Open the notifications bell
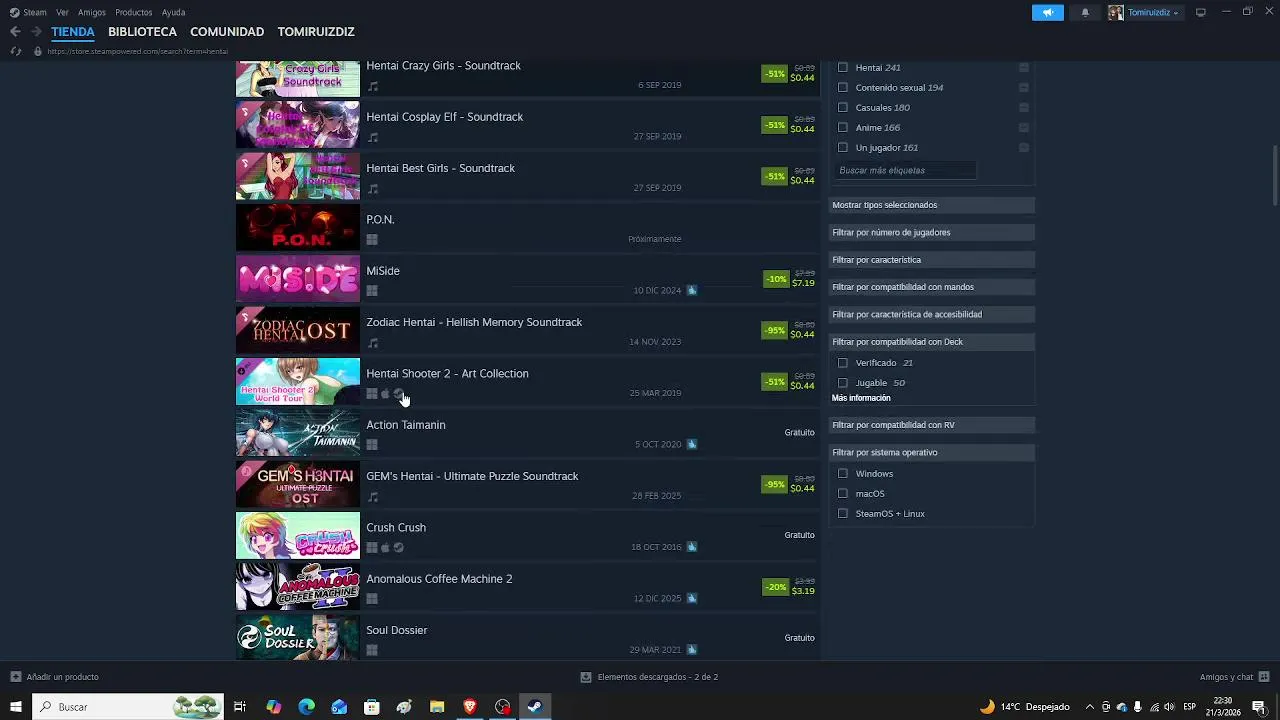This screenshot has height=720, width=1280. (1085, 13)
